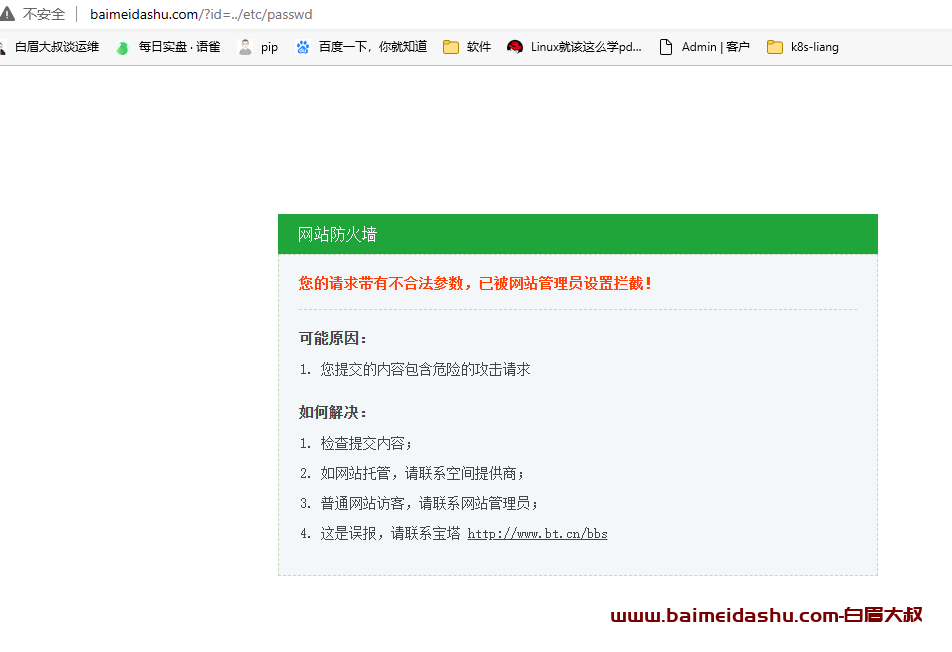Click the pip bookmark avatar icon
952x652 pixels.
245,47
